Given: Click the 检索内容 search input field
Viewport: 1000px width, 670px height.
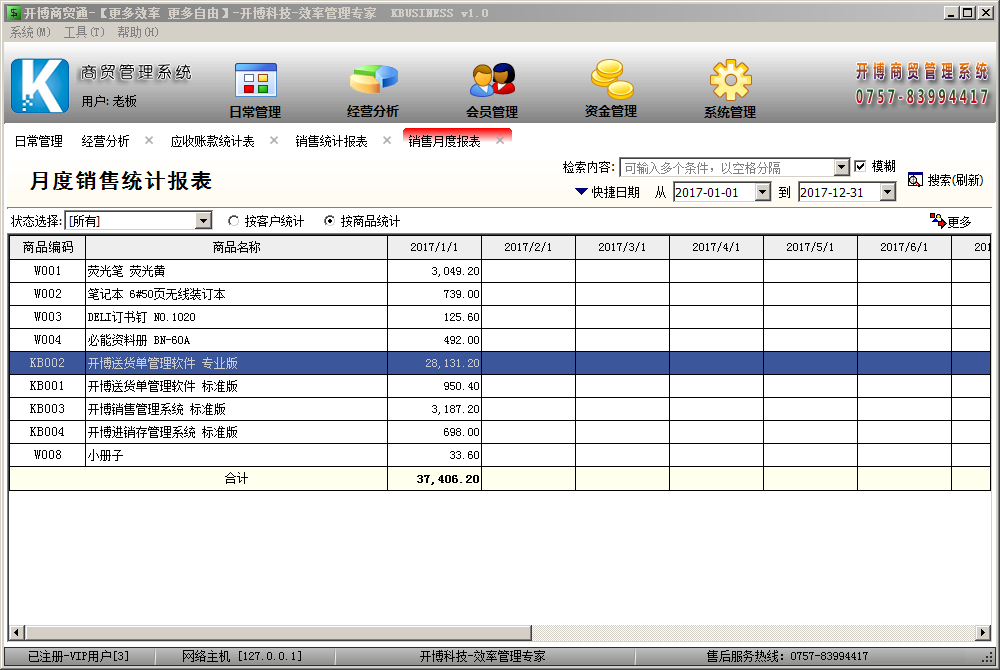Looking at the screenshot, I should tap(727, 167).
